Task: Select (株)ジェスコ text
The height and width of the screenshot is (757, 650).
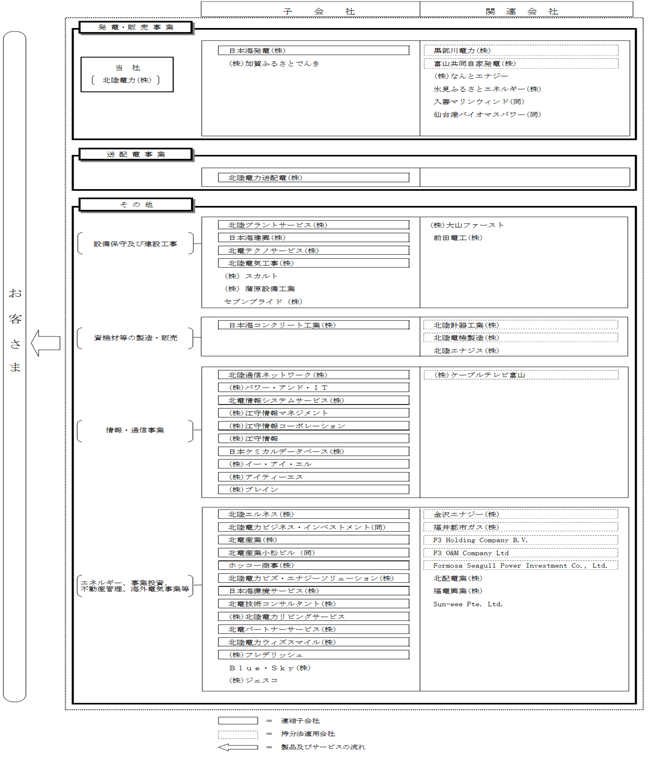Action: [253, 680]
